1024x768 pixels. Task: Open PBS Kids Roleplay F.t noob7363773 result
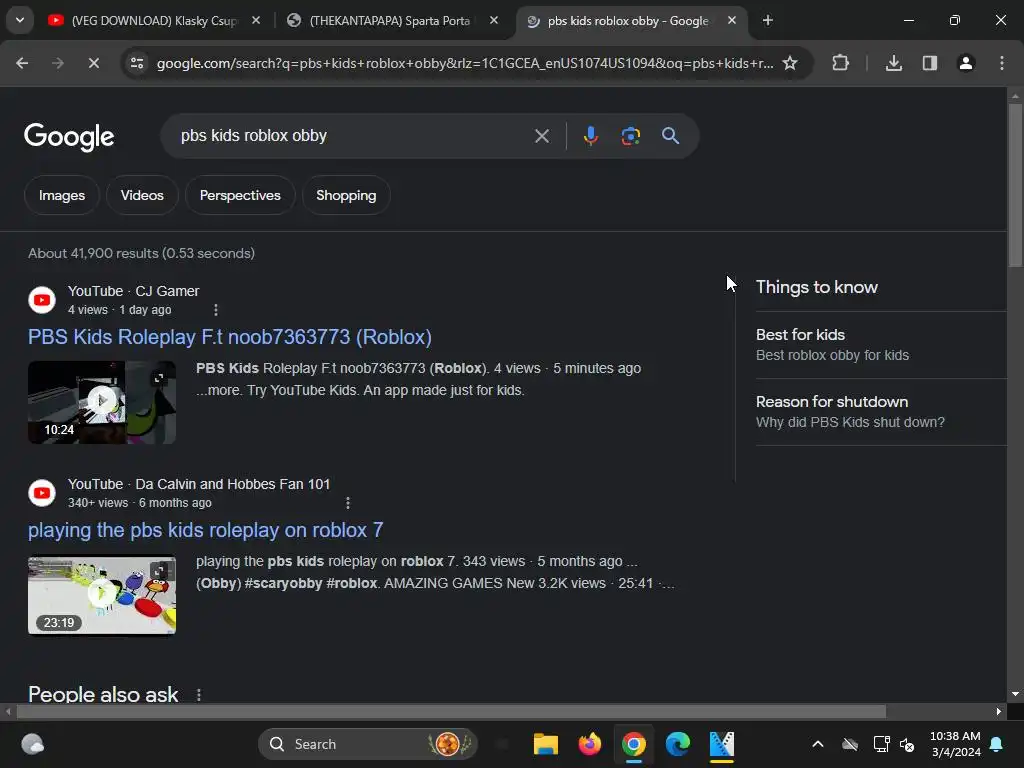230,337
